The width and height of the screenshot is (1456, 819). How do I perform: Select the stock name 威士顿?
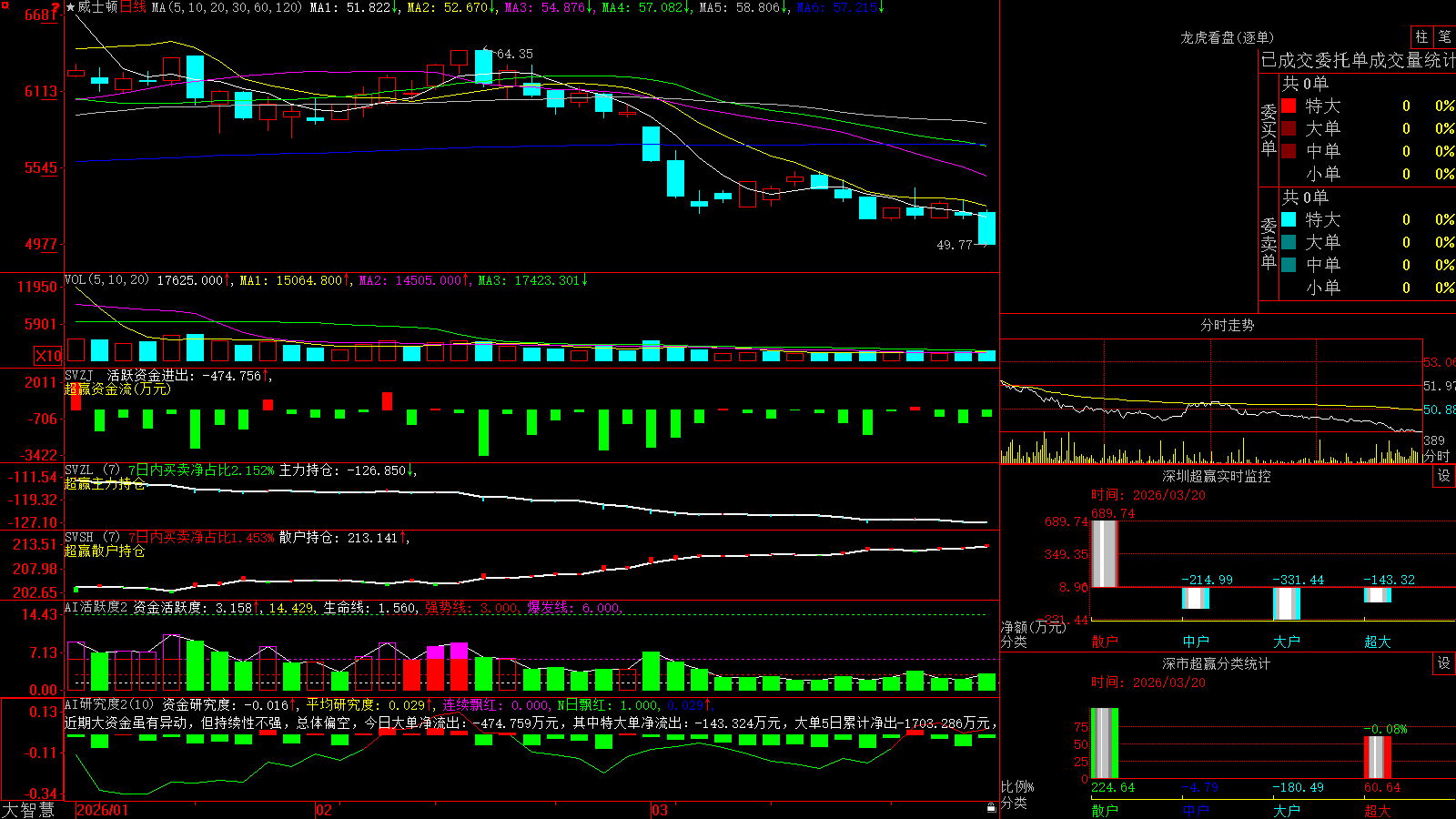[97, 7]
